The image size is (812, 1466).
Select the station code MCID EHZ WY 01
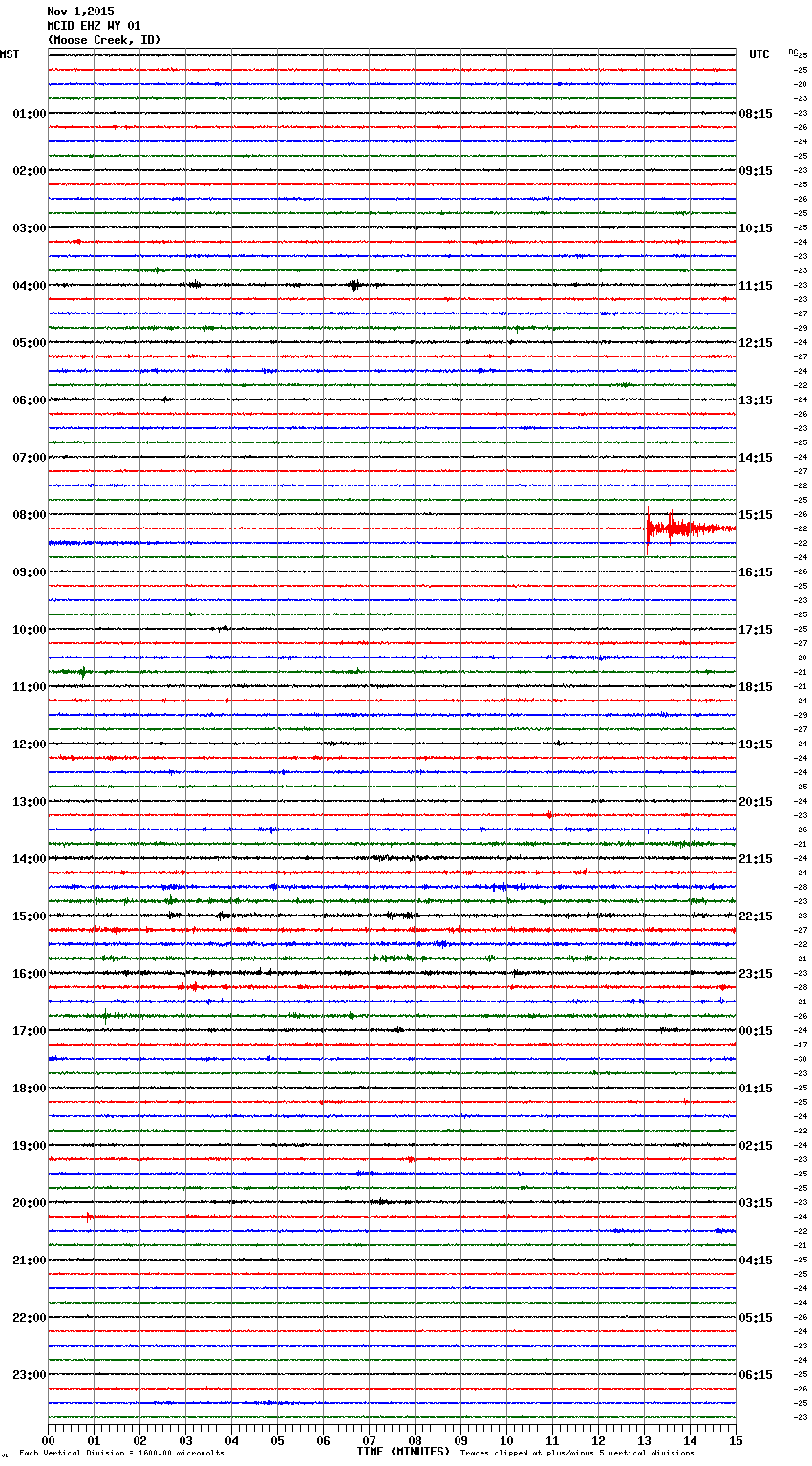pyautogui.click(x=94, y=26)
